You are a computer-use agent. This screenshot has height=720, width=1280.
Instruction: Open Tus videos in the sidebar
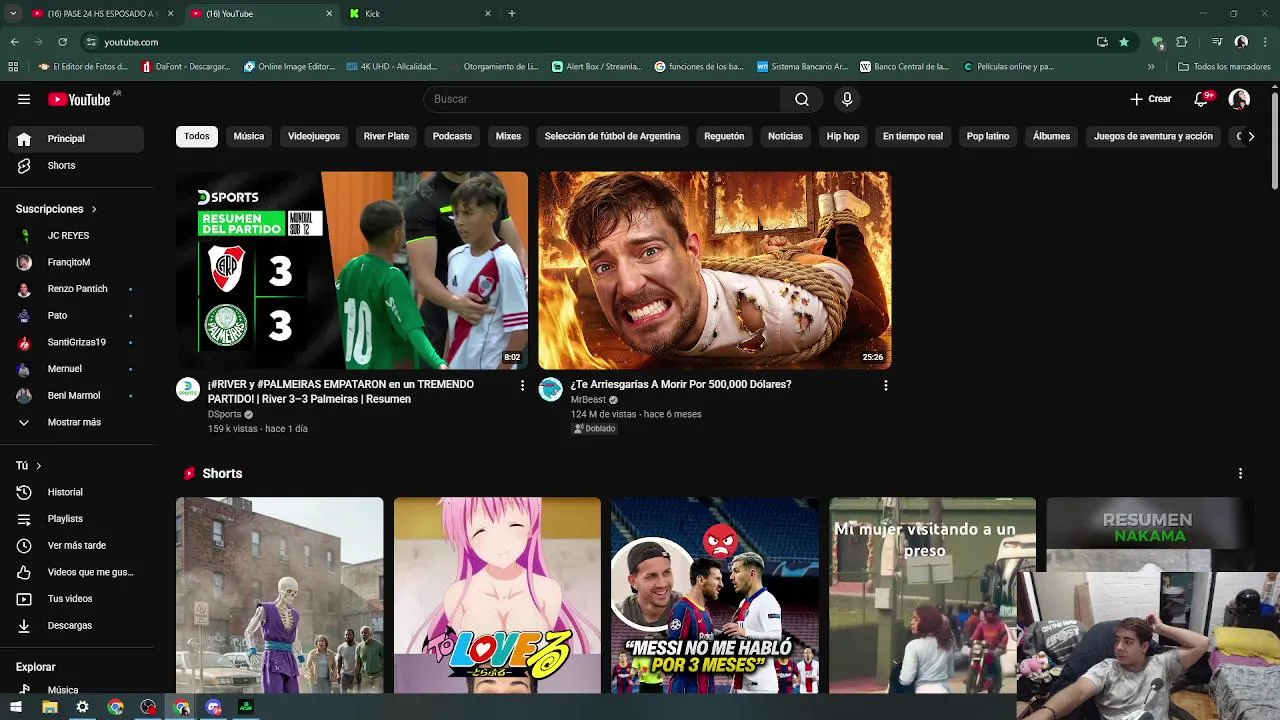(76, 599)
